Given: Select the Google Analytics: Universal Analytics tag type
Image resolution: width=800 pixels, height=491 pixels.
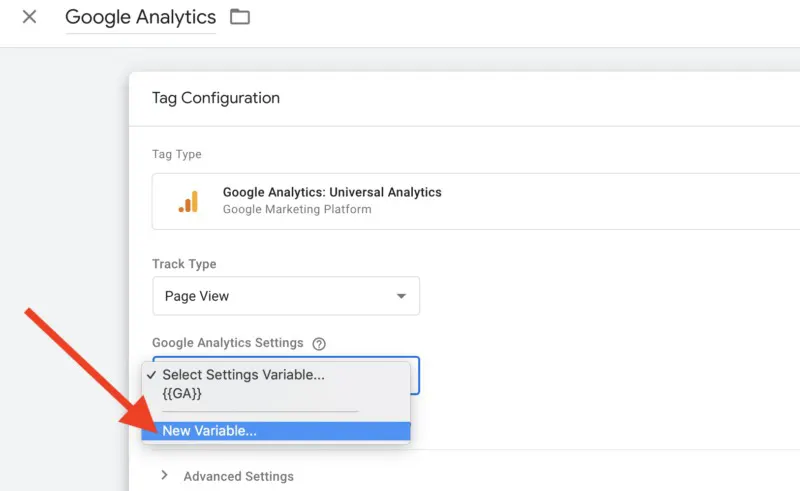Looking at the screenshot, I should [476, 201].
